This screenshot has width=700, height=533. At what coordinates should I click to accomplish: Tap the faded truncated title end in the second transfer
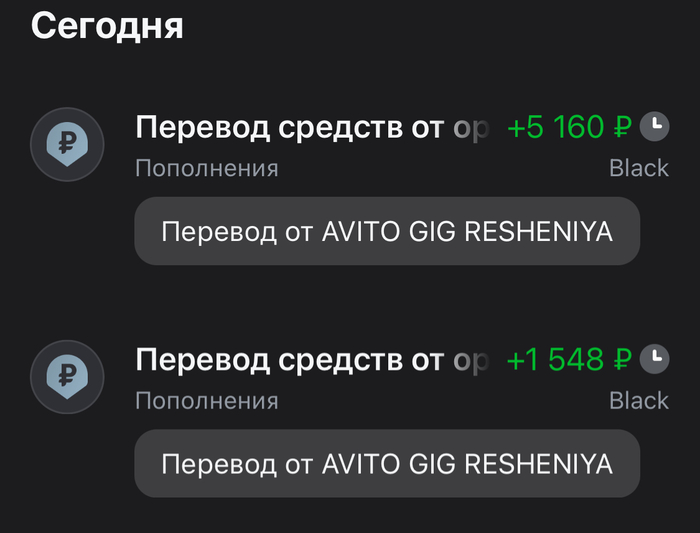[472, 360]
